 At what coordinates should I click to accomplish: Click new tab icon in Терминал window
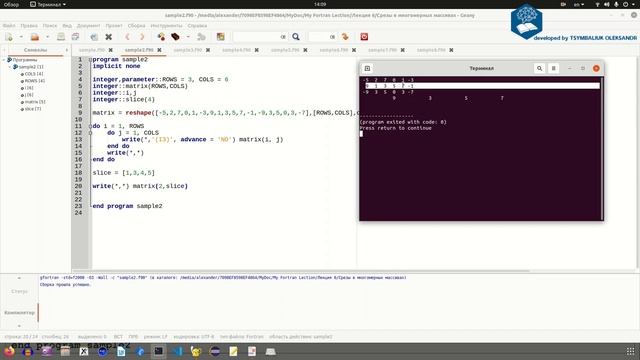tap(367, 68)
